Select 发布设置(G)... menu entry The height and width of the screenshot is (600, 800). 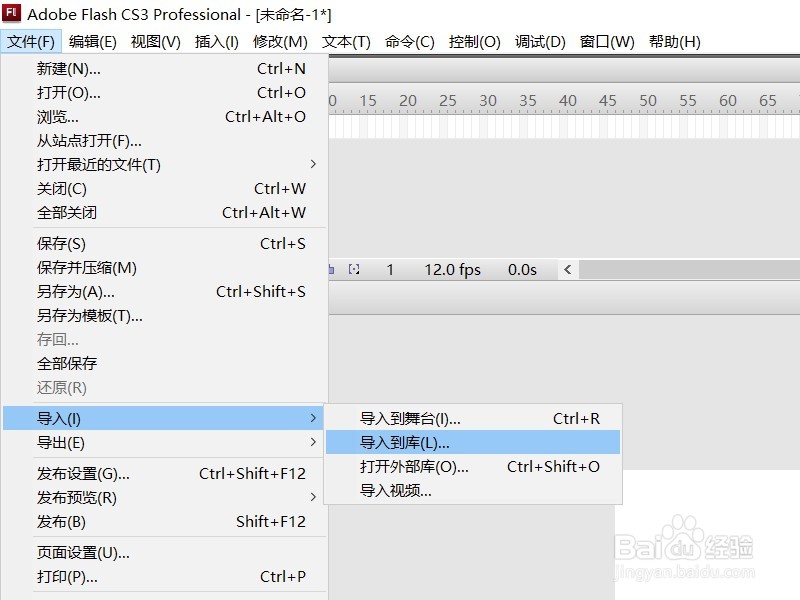[x=164, y=473]
